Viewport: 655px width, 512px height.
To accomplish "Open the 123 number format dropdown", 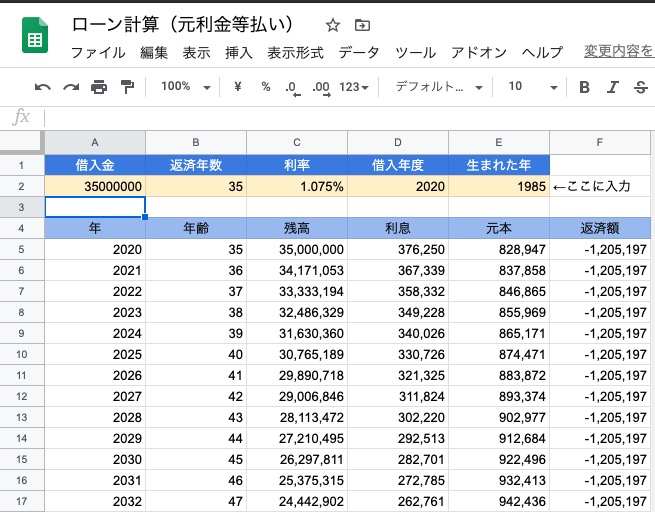I will click(354, 87).
